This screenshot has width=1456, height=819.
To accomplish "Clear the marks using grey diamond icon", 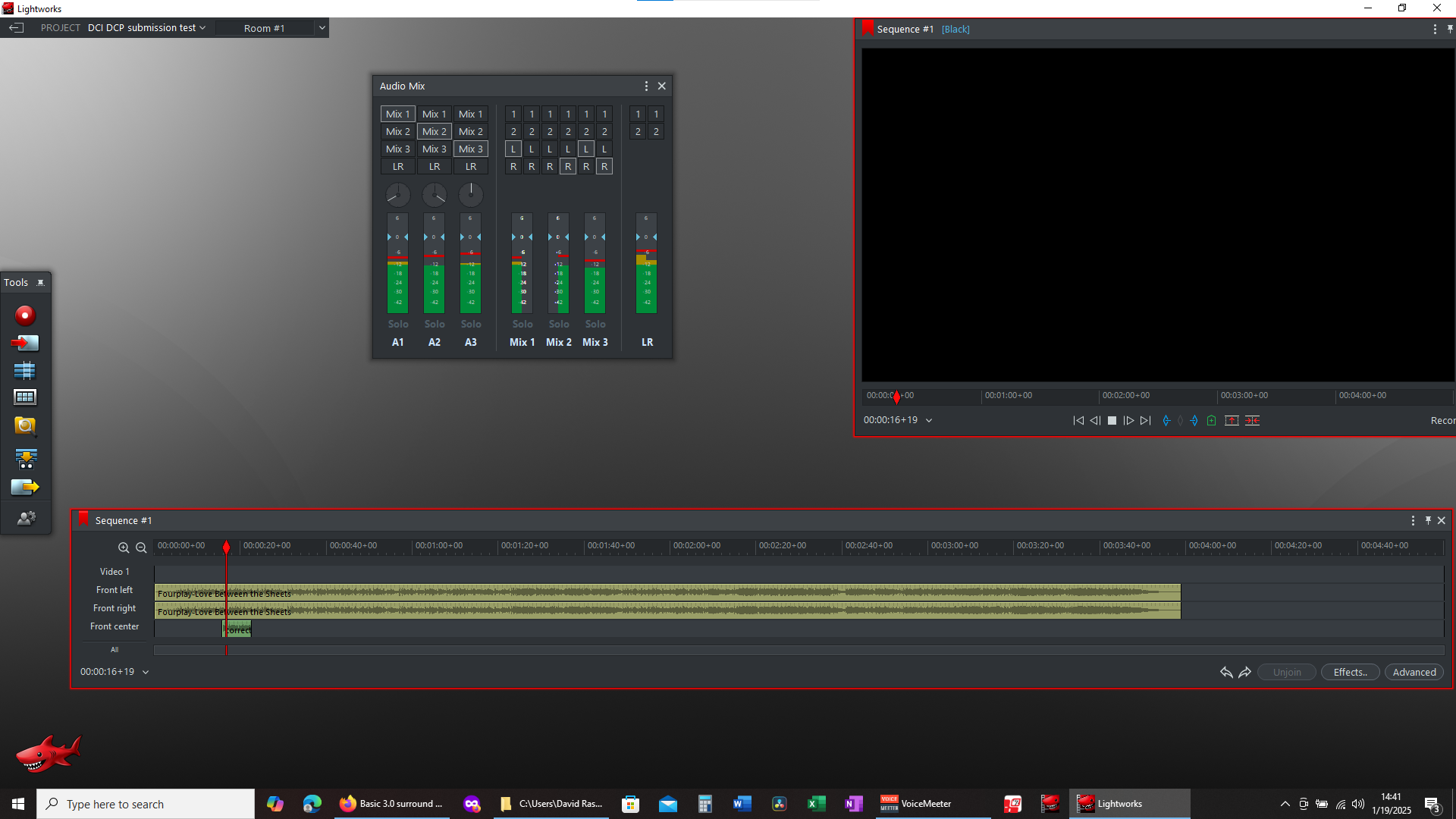I will [x=1180, y=421].
